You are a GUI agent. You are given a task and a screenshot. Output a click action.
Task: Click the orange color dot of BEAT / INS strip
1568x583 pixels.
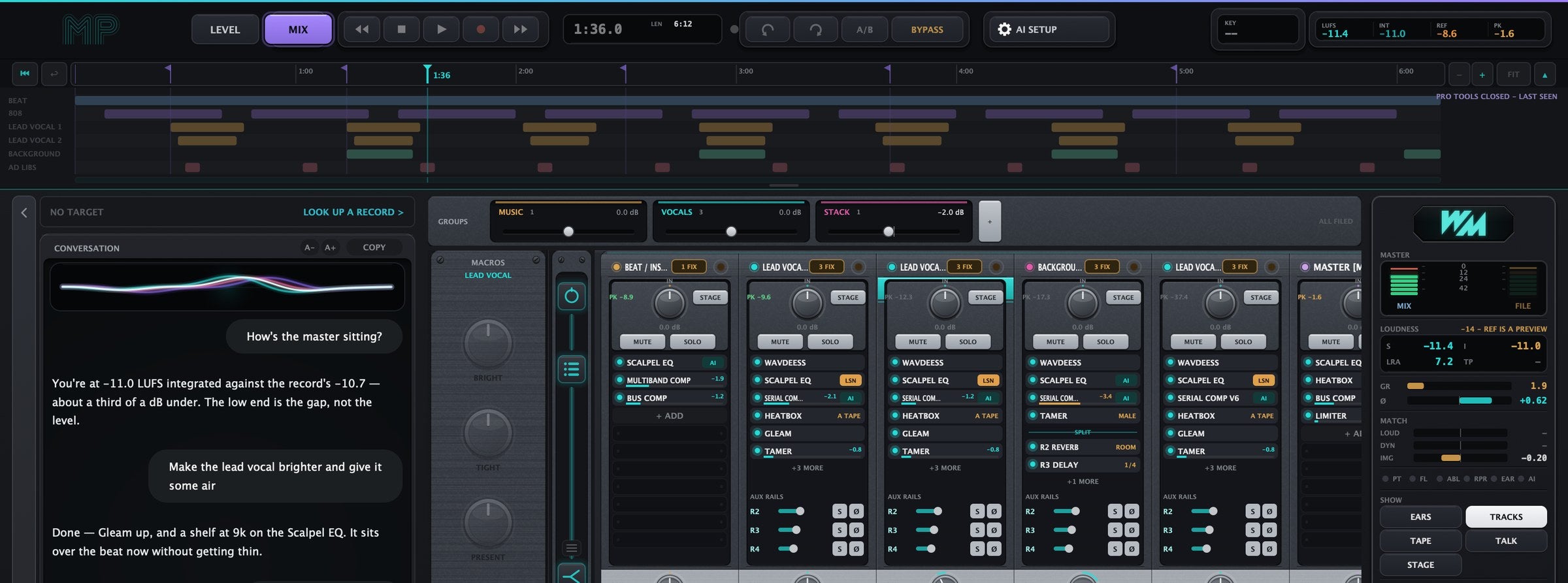click(x=616, y=267)
